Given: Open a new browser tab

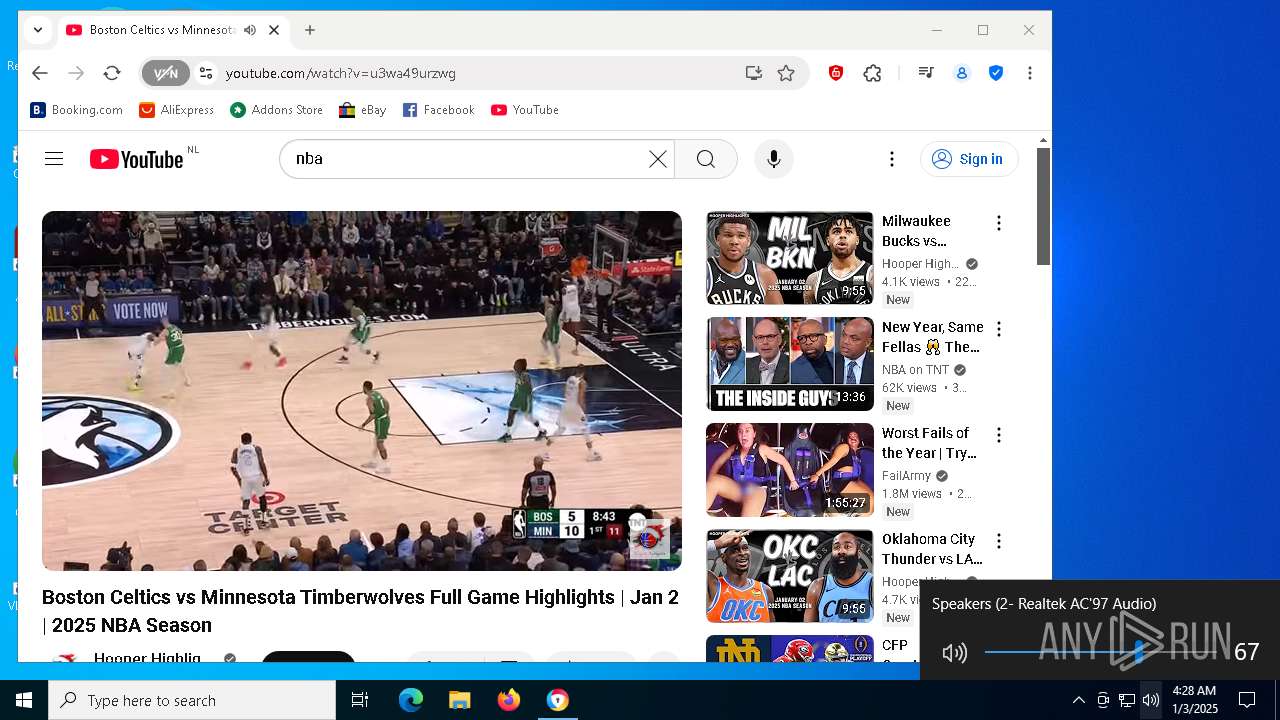Looking at the screenshot, I should [x=310, y=30].
